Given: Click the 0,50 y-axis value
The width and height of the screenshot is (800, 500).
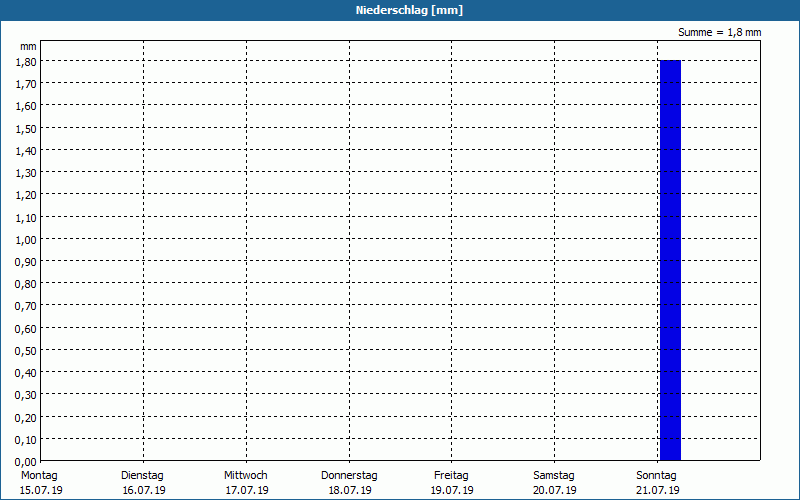Looking at the screenshot, I should (x=26, y=351).
